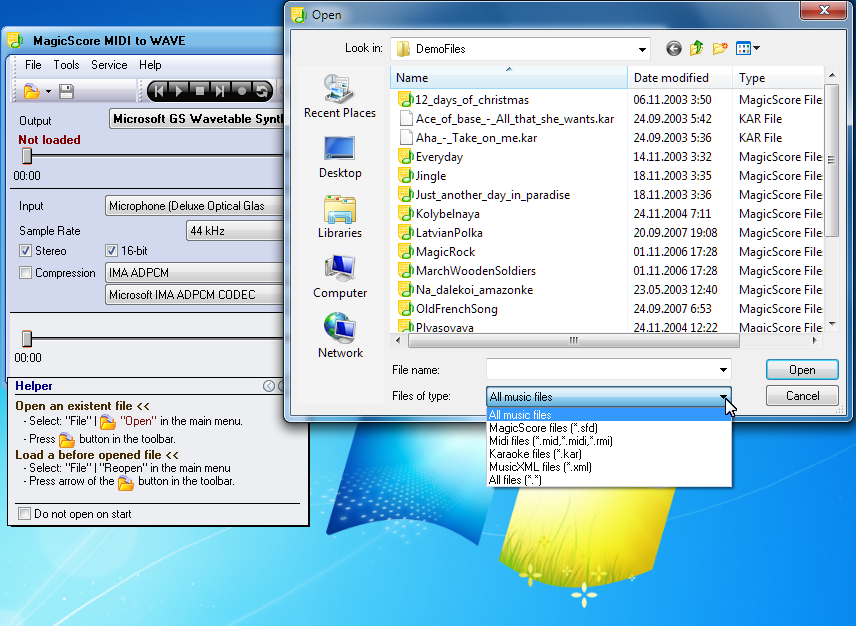Select the Aha_-_Take_on_me.kar file
This screenshot has height=626, width=856.
(468, 138)
